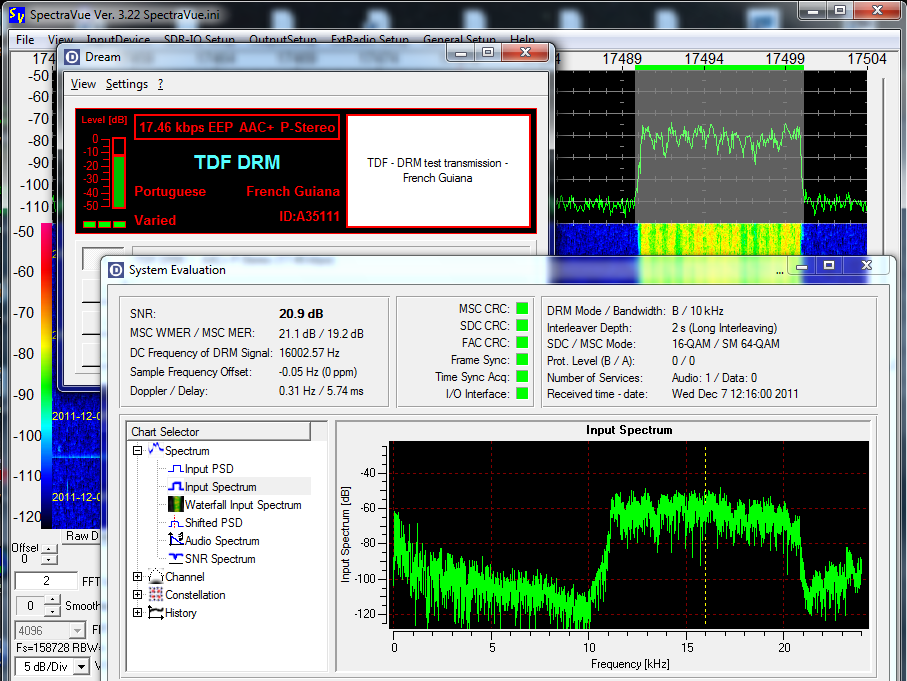Select the SNR Spectrum chart
Image resolution: width=907 pixels, height=681 pixels.
(x=219, y=559)
